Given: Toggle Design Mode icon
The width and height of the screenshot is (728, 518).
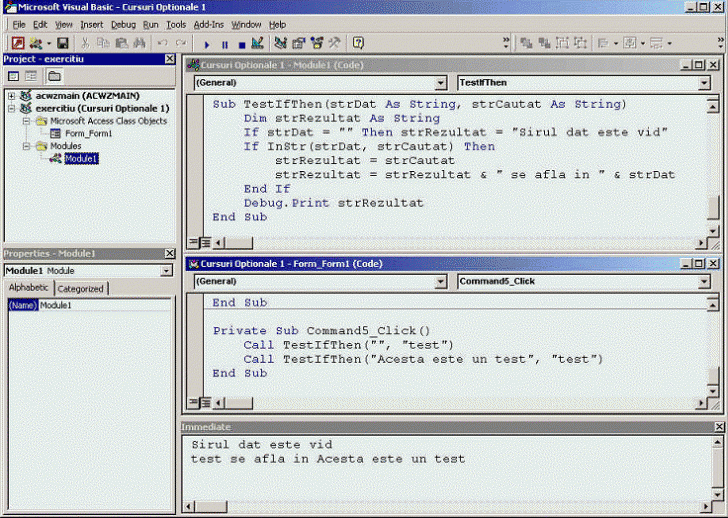Looking at the screenshot, I should click(x=258, y=43).
